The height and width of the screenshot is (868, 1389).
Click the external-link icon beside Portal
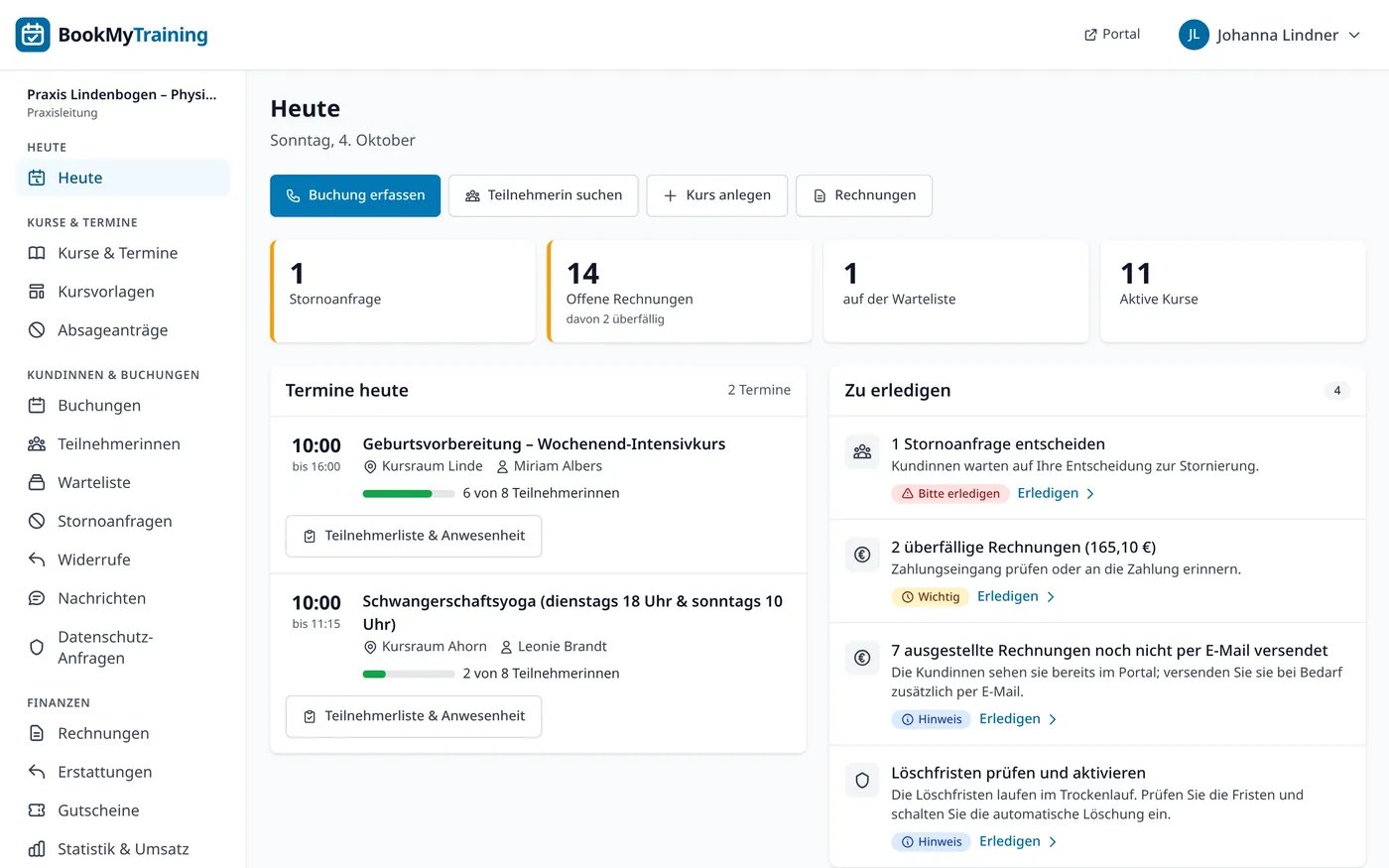[1090, 35]
